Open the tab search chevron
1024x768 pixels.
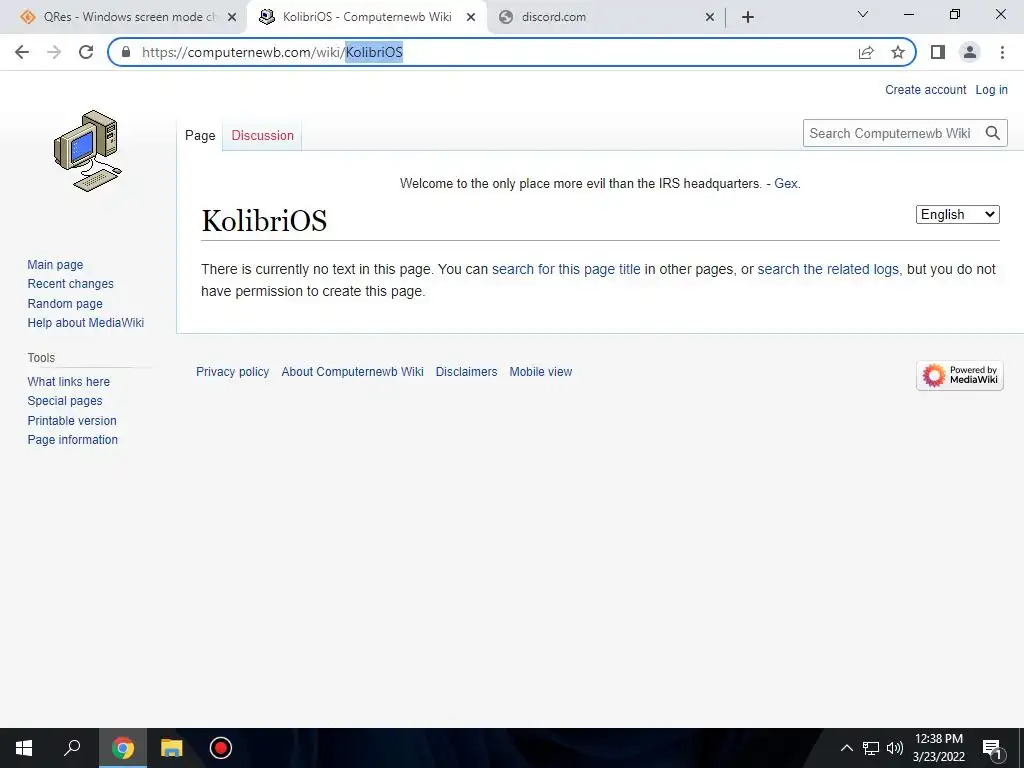click(x=862, y=14)
